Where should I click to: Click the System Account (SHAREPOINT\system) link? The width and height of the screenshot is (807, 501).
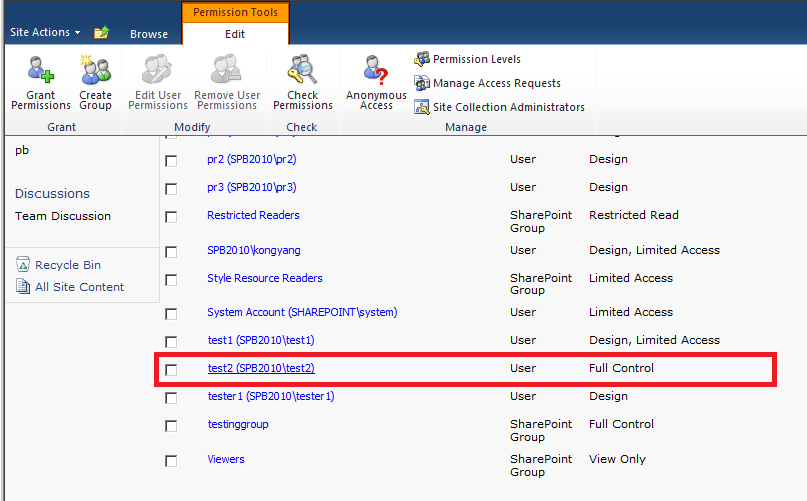pyautogui.click(x=302, y=312)
